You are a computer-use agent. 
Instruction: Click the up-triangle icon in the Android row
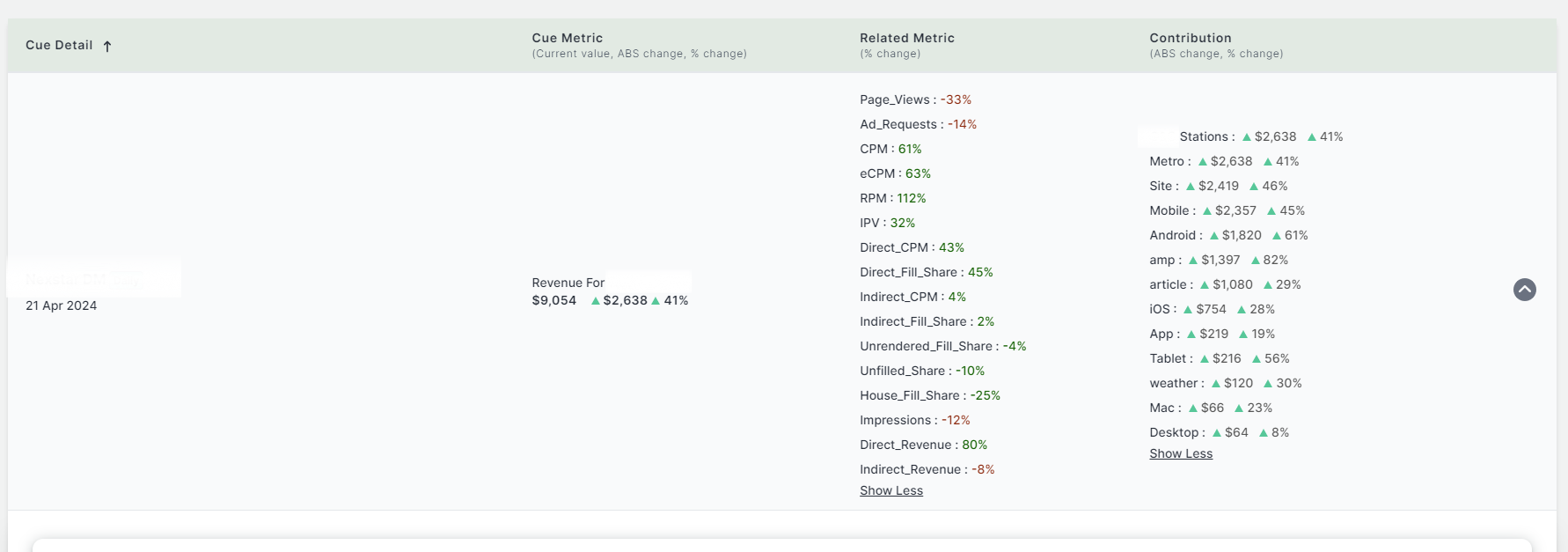(1213, 236)
